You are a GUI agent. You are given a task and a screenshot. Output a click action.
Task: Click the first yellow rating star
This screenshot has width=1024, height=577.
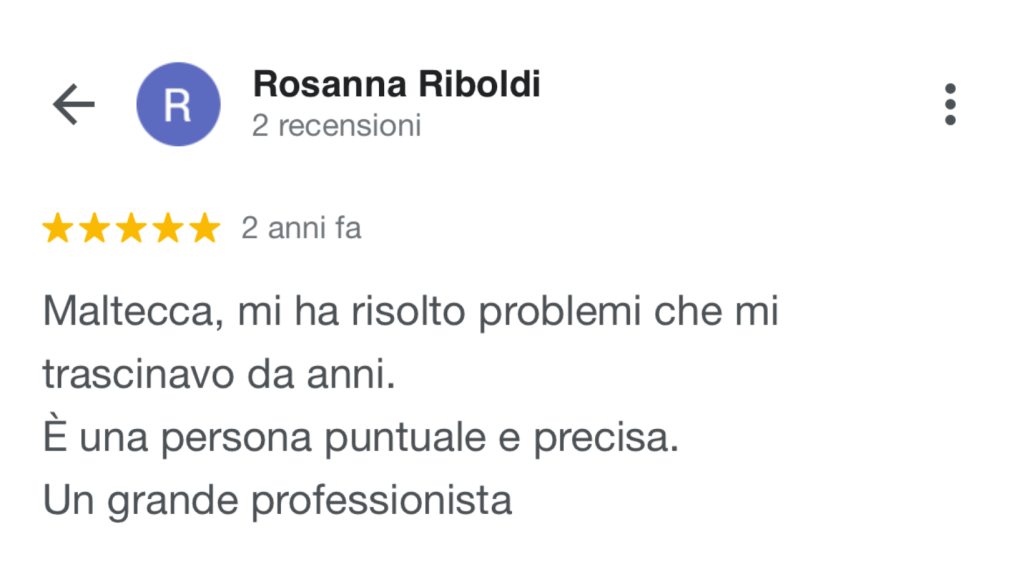click(x=59, y=229)
